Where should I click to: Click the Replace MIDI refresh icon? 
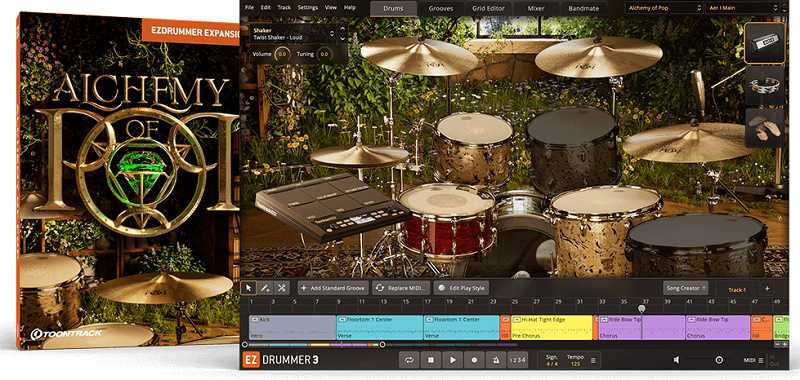pos(380,288)
